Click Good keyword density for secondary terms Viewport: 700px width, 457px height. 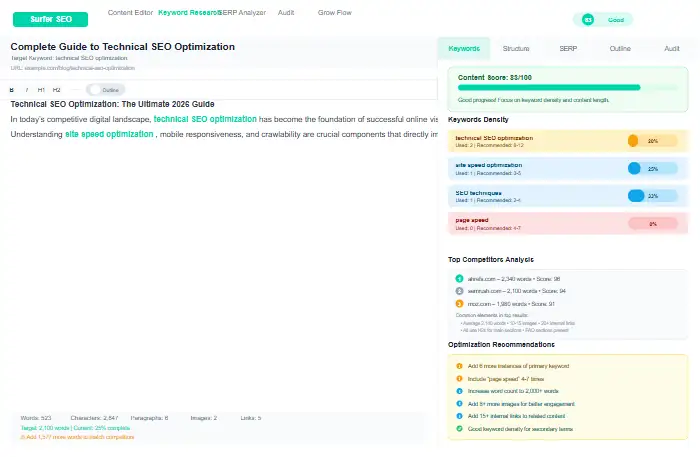520,429
